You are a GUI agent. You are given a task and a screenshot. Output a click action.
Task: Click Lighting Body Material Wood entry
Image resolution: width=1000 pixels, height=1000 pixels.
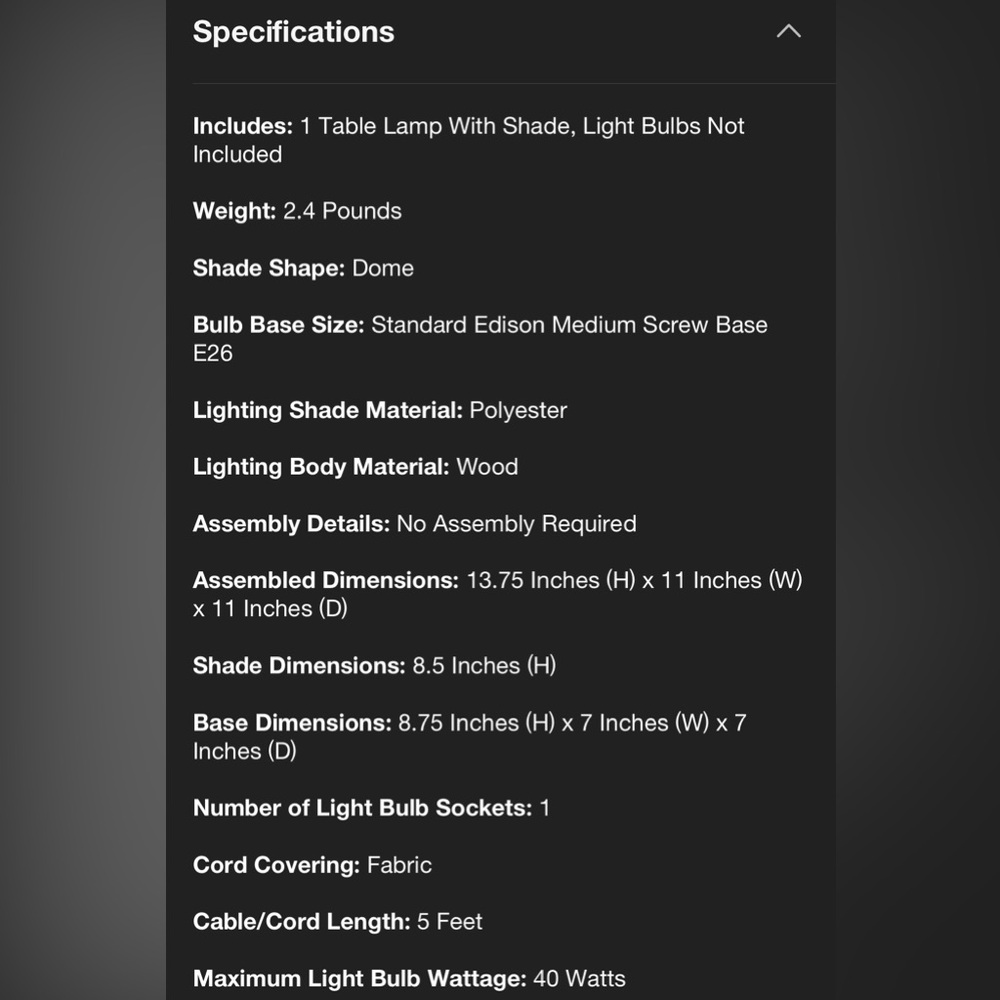coord(355,466)
